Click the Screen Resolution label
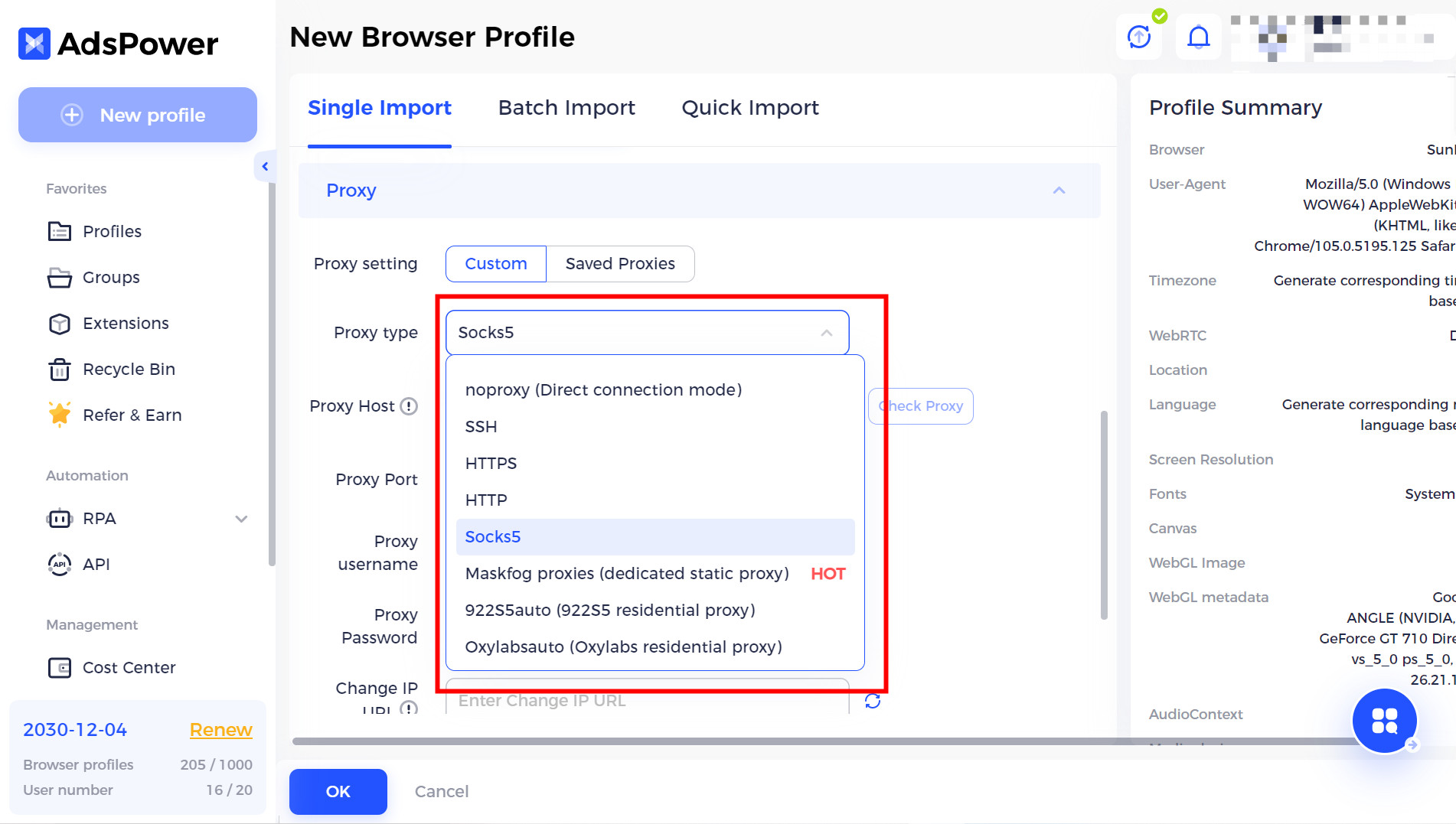Viewport: 1456px width, 824px height. [1211, 459]
